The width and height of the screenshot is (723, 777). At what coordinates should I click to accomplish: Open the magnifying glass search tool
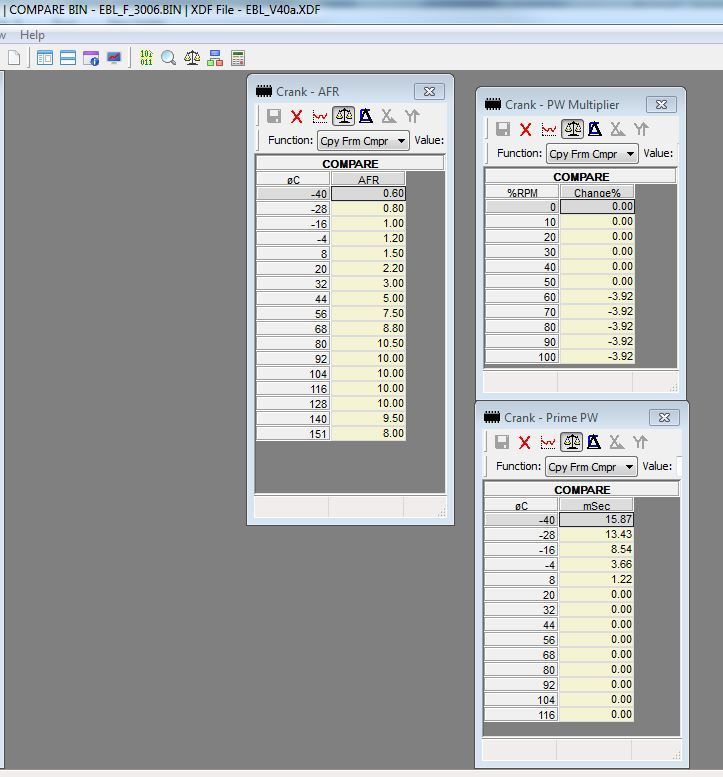tap(169, 58)
